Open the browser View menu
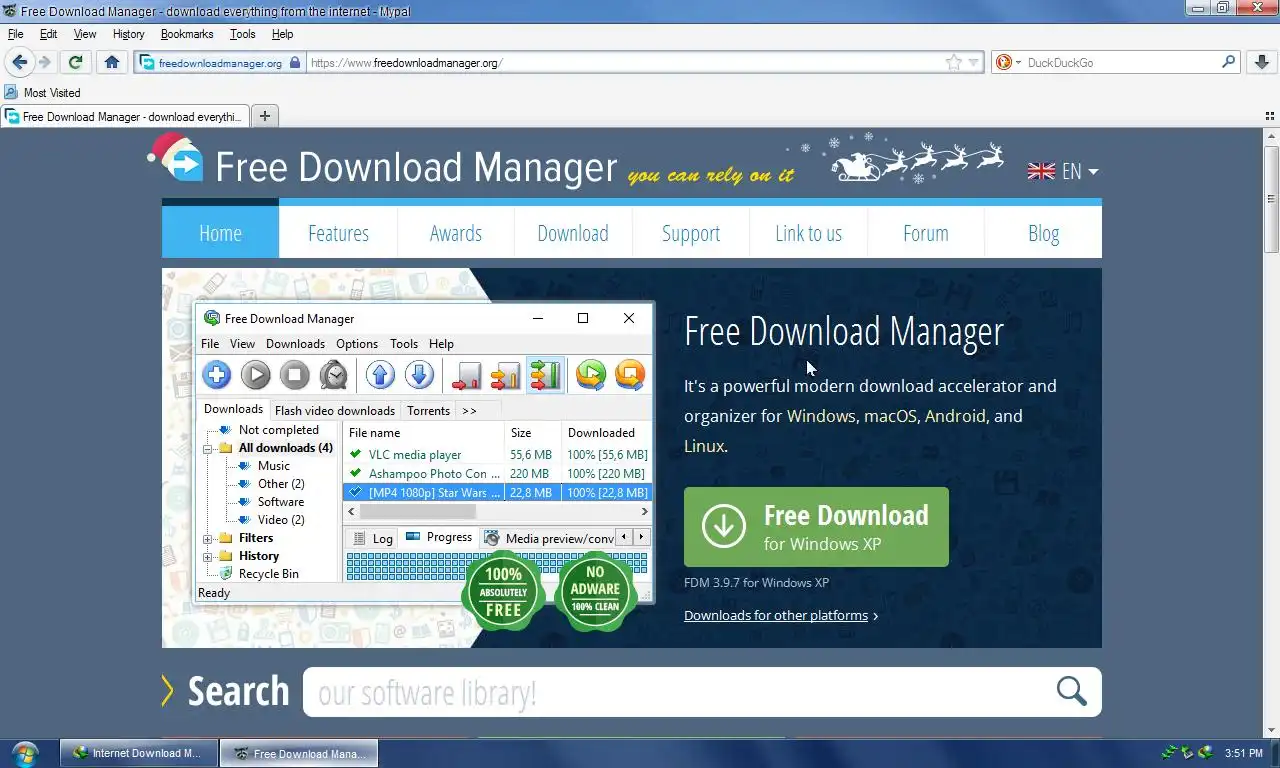1280x768 pixels. (85, 34)
